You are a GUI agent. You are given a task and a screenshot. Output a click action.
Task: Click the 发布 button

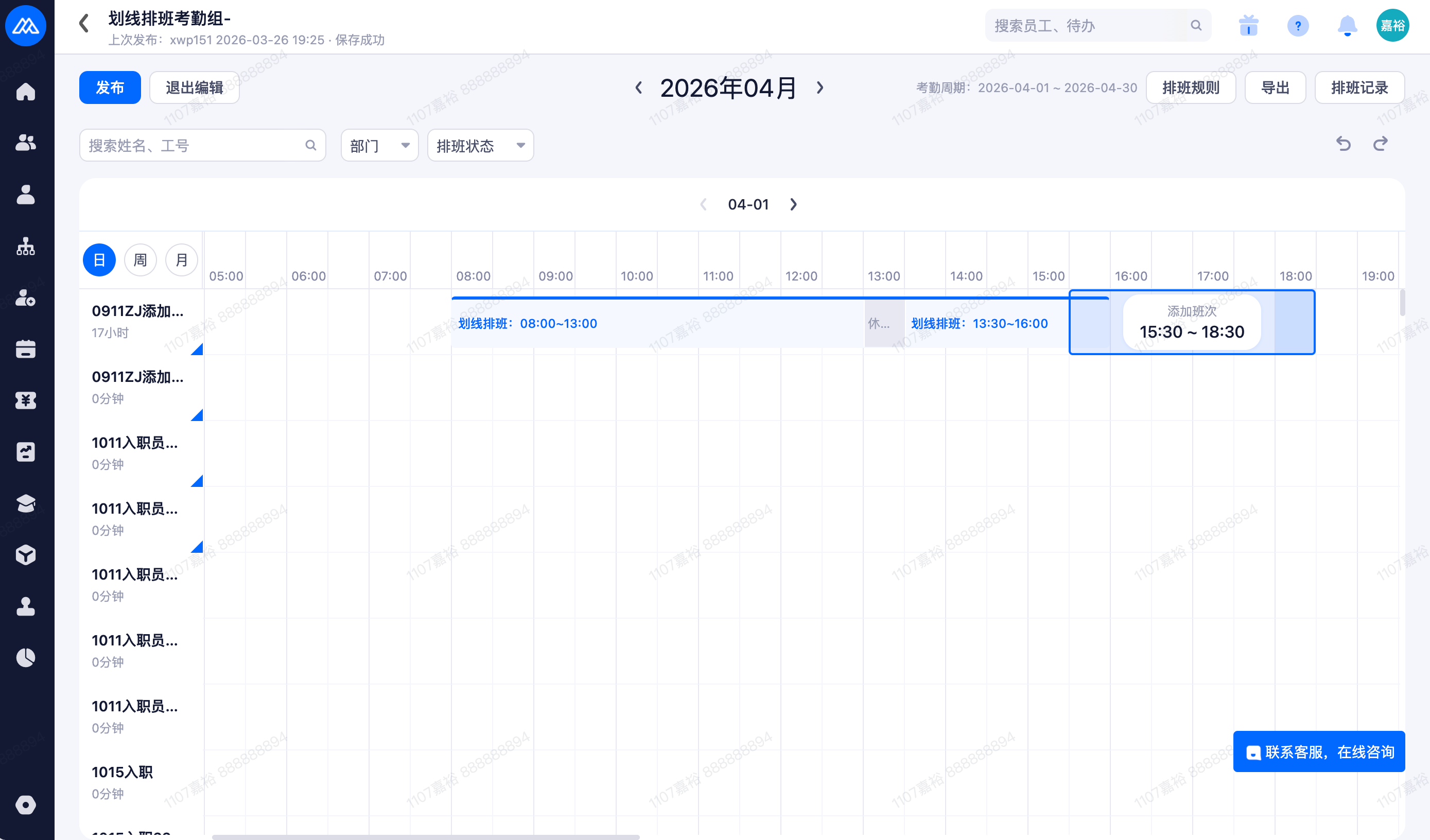click(x=110, y=87)
